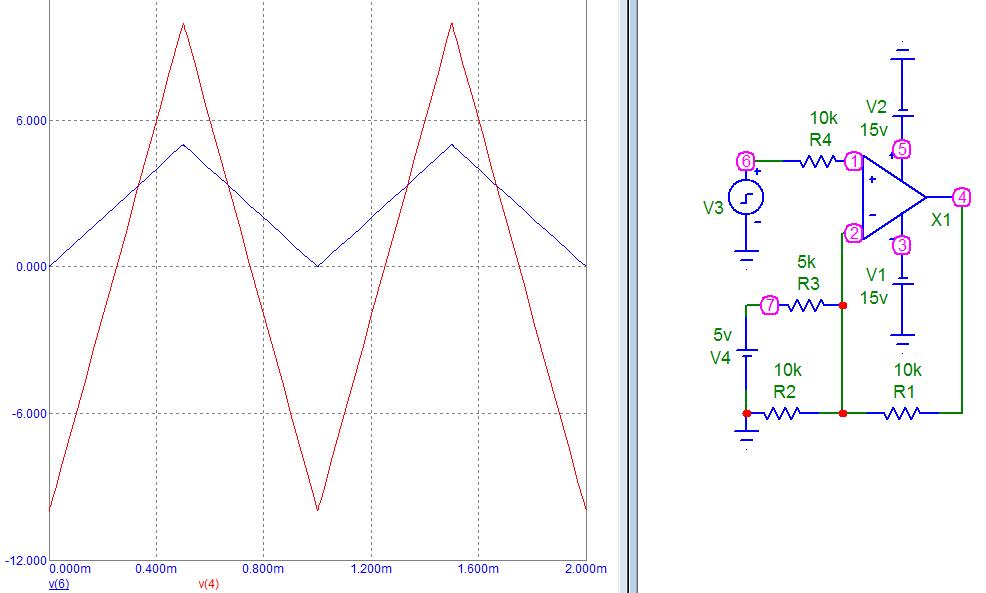
Task: Select the R4 10k resistor symbol
Action: (x=819, y=161)
